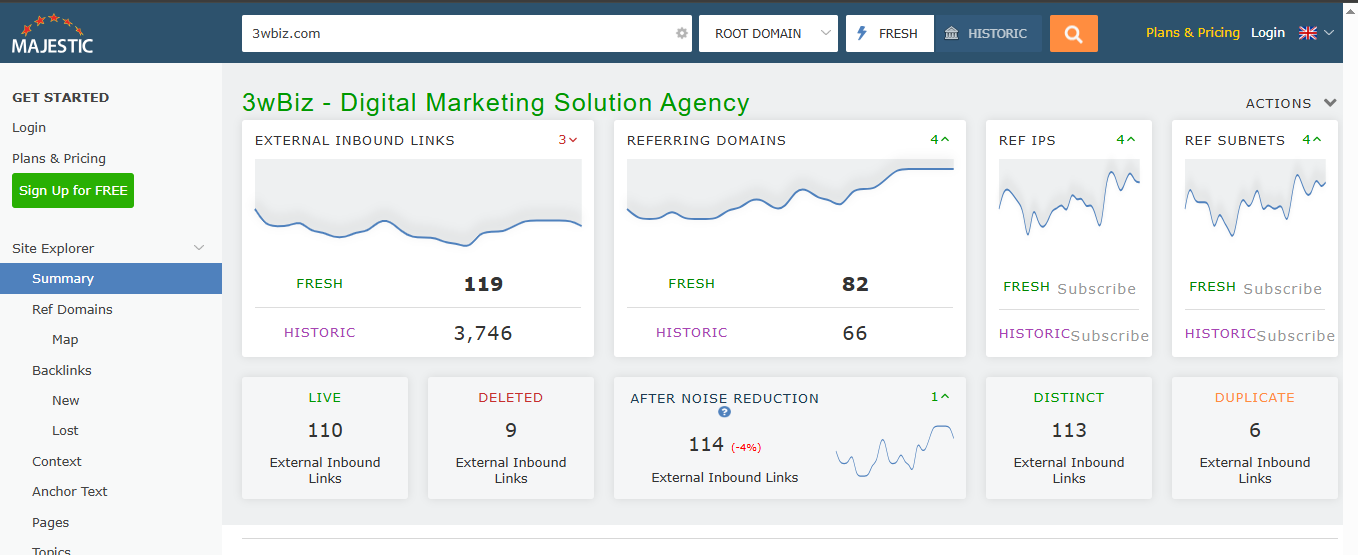This screenshot has width=1358, height=555.
Task: Click the DELETED links count 9
Action: [511, 431]
